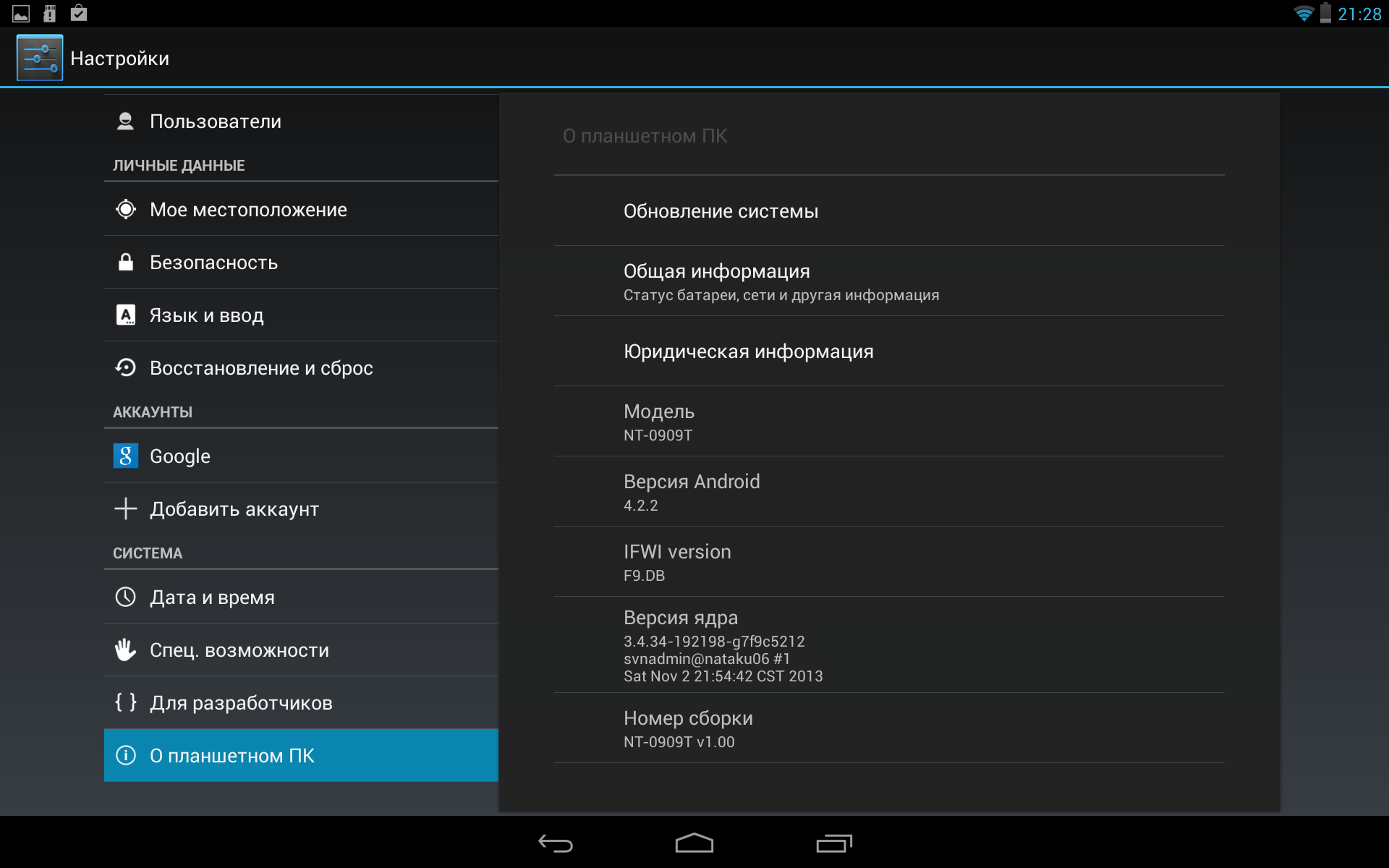This screenshot has width=1389, height=868.
Task: Open Users via the person icon
Action: click(125, 122)
